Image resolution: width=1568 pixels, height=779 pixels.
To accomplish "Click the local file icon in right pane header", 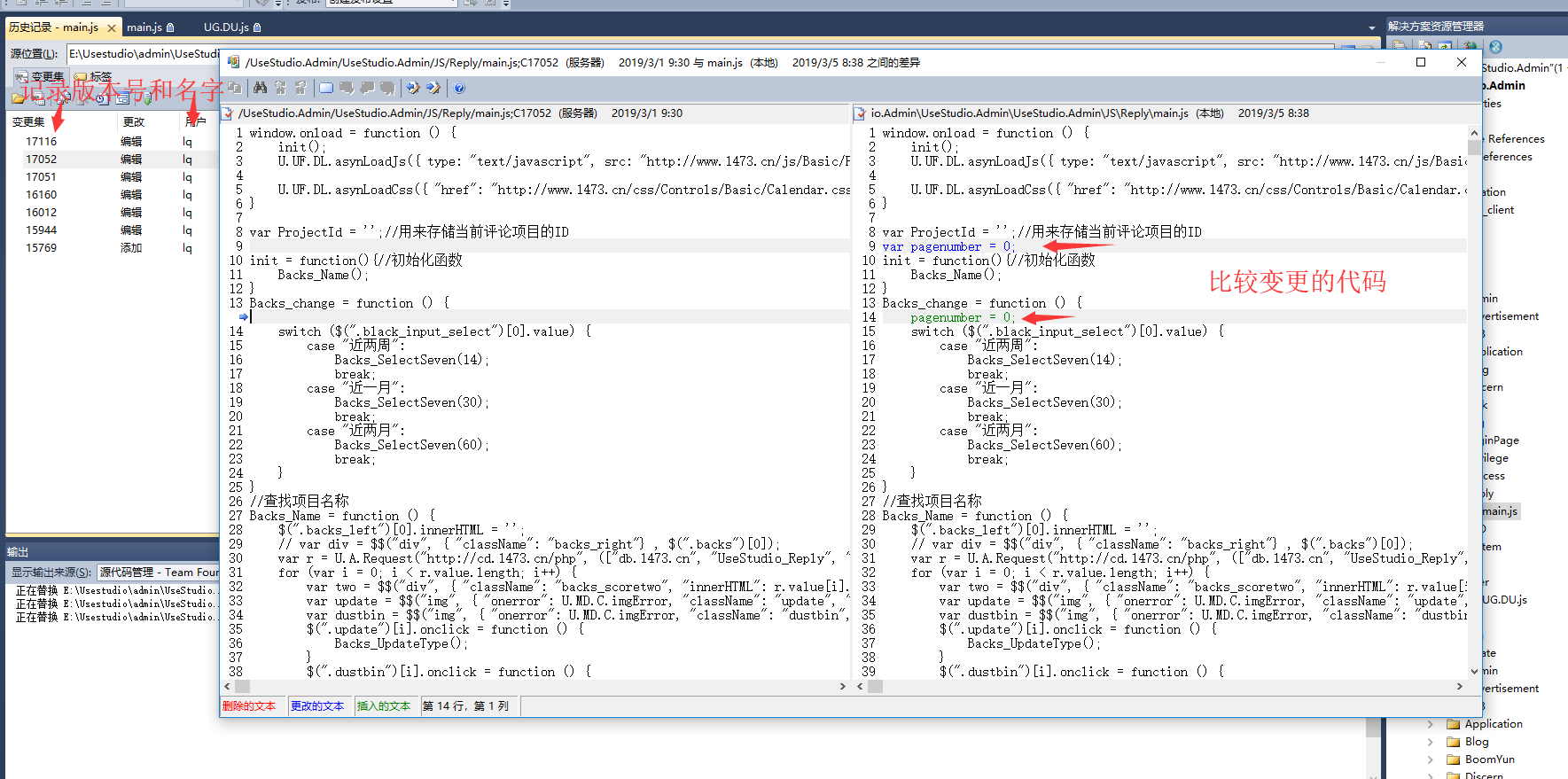I will pos(859,113).
